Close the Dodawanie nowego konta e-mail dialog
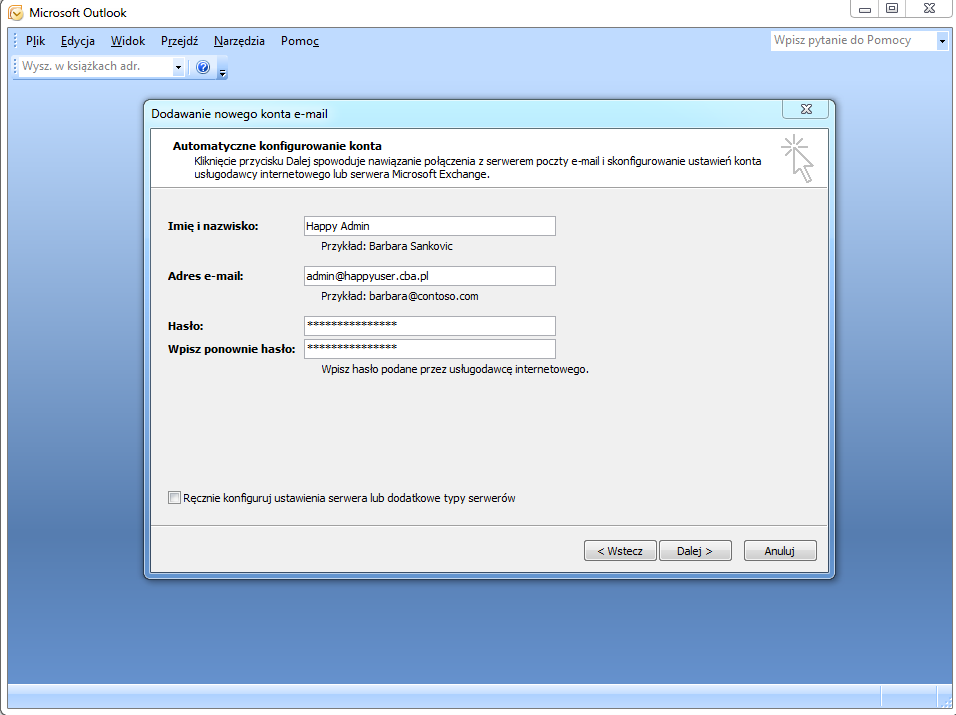The width and height of the screenshot is (956, 715). click(806, 109)
